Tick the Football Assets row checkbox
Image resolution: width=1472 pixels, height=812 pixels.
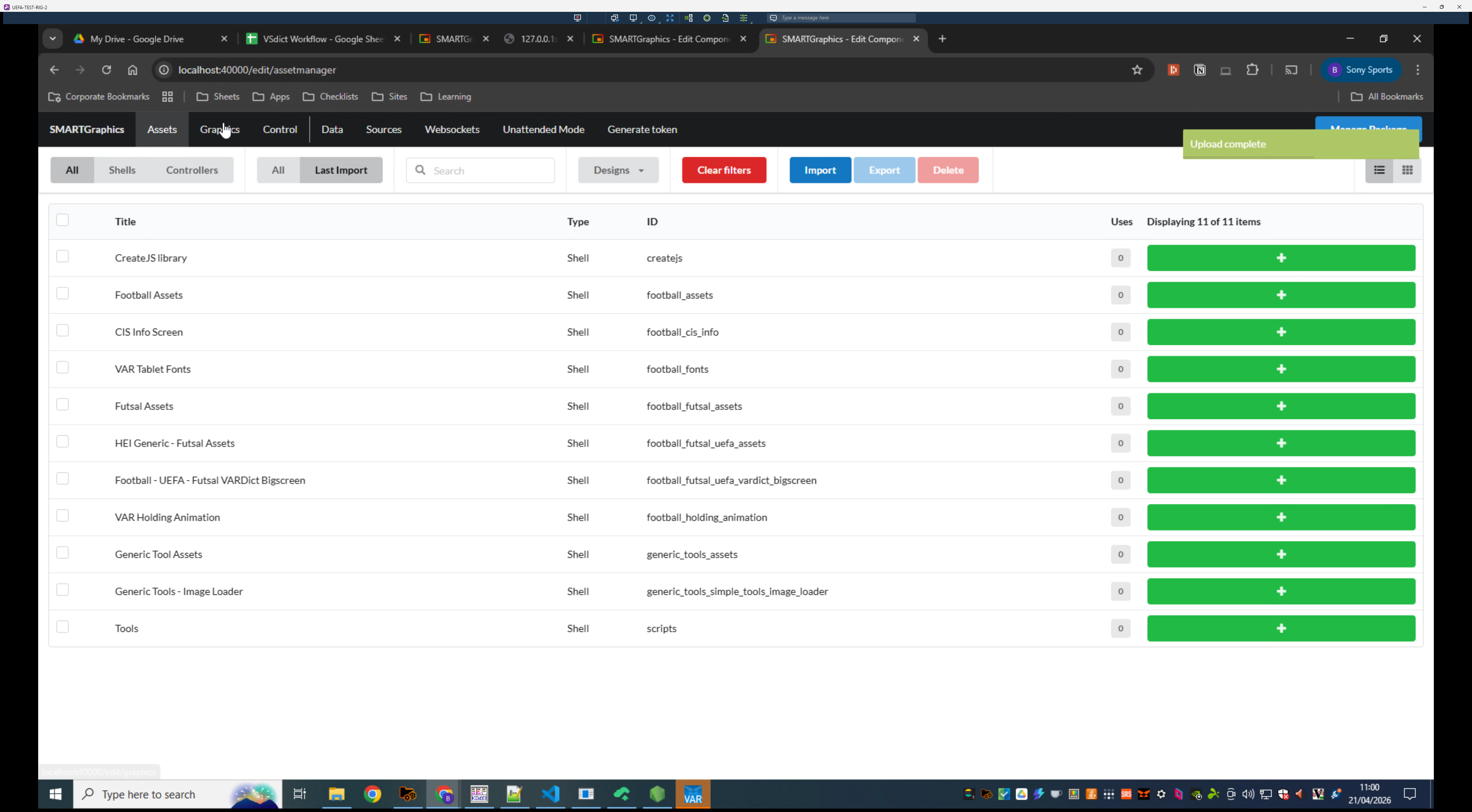pos(63,293)
